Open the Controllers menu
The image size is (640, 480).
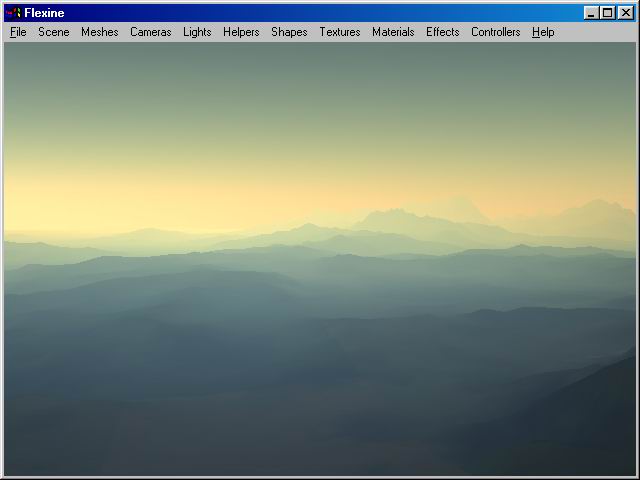[496, 32]
